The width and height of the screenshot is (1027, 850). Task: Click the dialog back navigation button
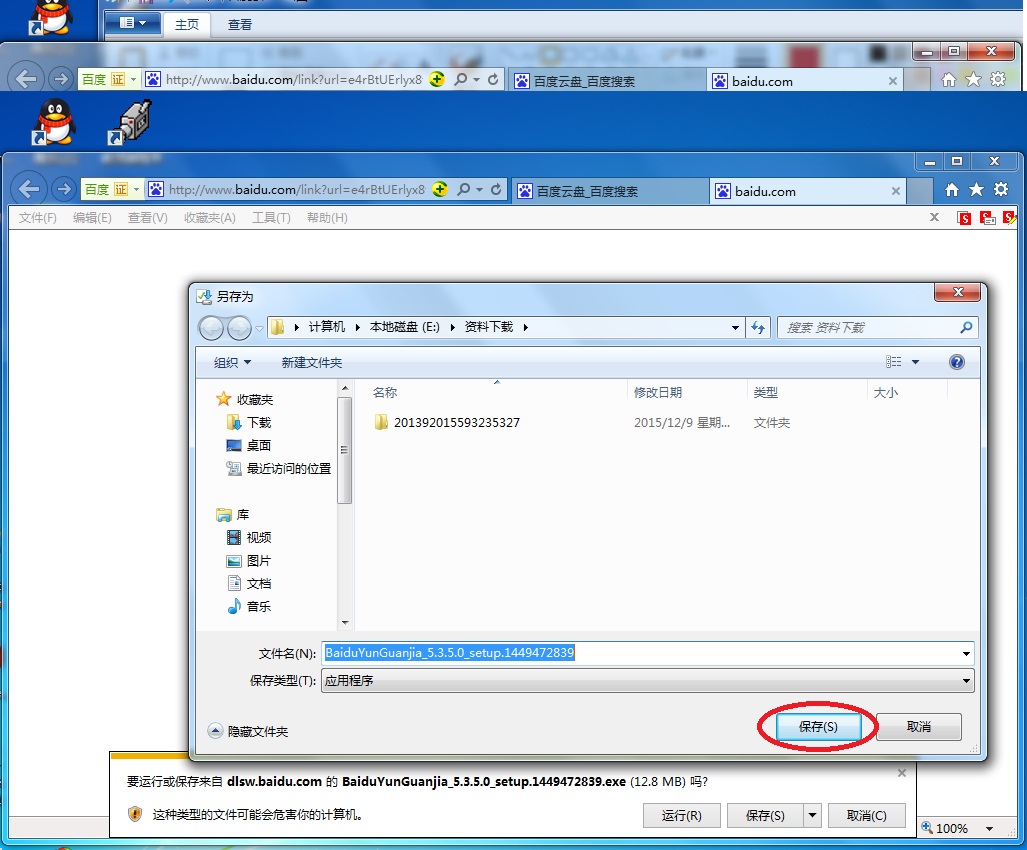point(211,327)
